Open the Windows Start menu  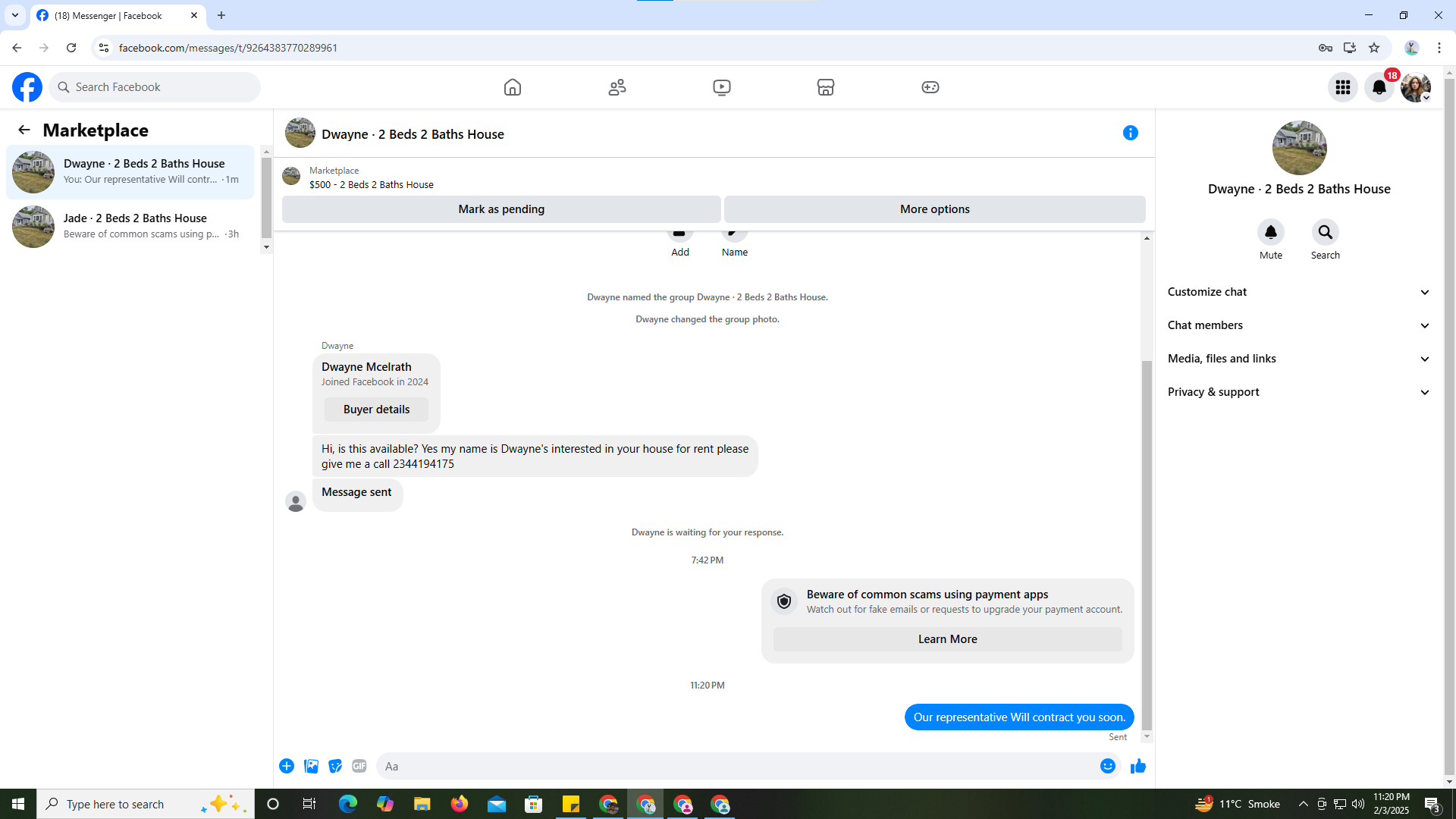pyautogui.click(x=18, y=804)
